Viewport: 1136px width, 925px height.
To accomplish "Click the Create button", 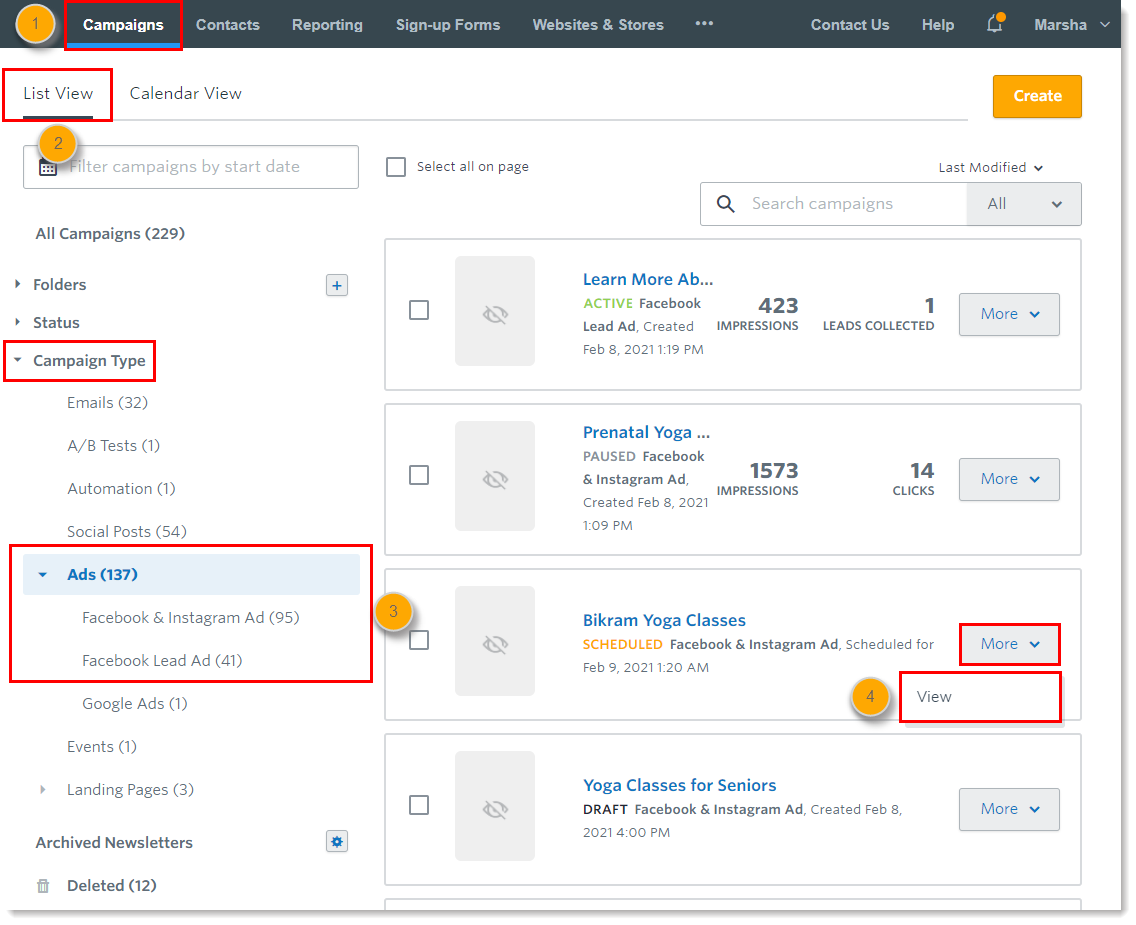I will (1037, 96).
